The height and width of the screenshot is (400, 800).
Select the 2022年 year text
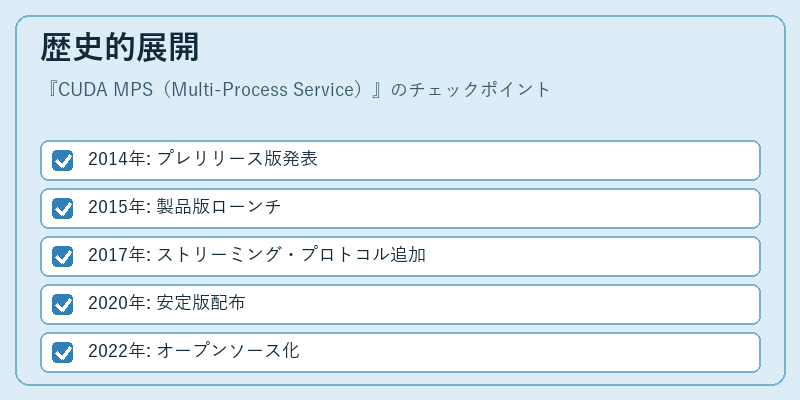click(117, 351)
